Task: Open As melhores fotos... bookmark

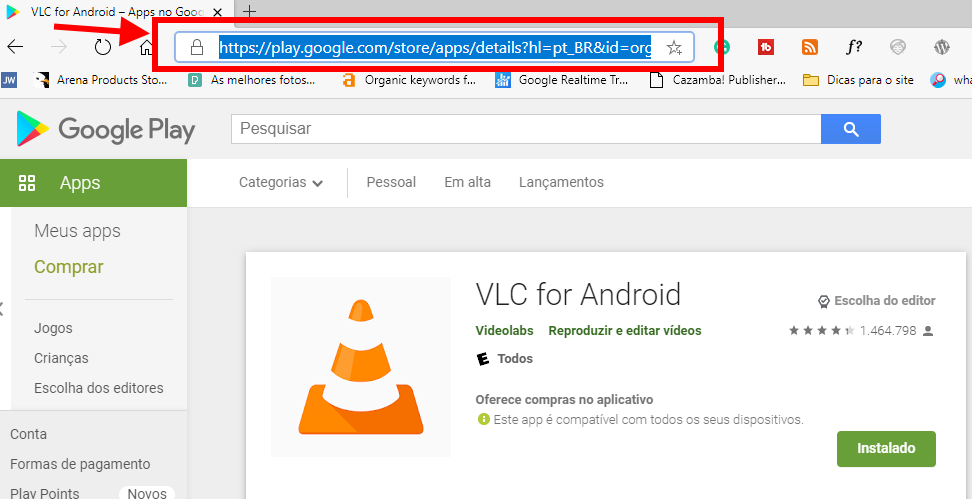Action: click(x=252, y=80)
